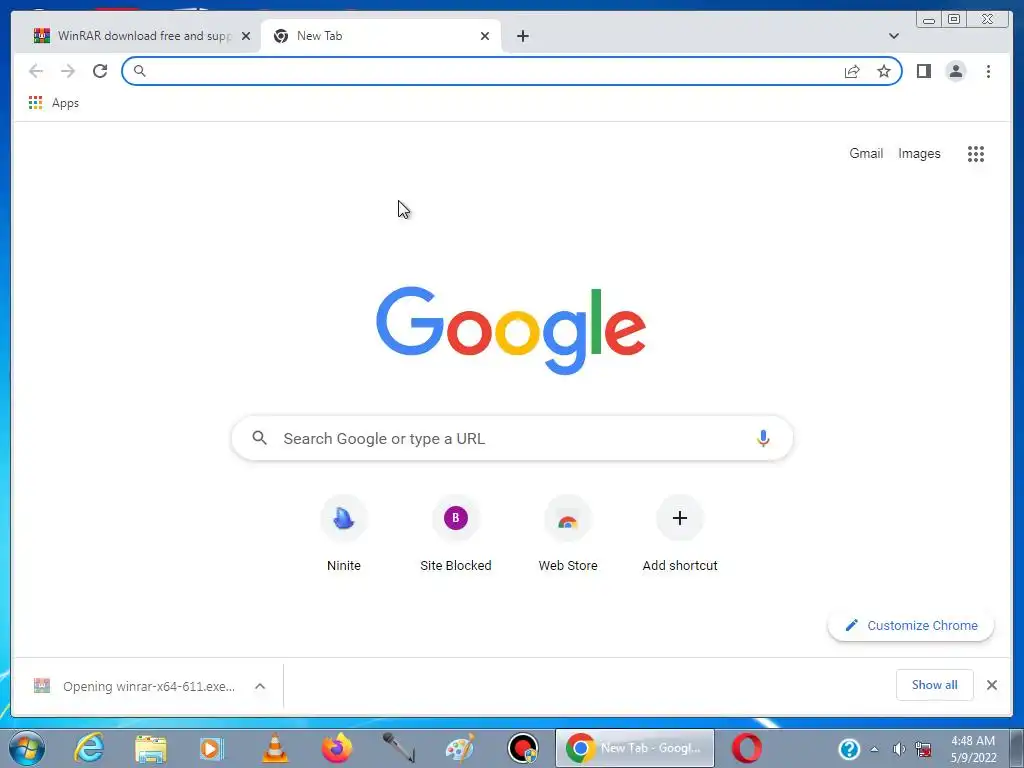Viewport: 1024px width, 768px height.
Task: Launch Internet Explorer from taskbar
Action: click(x=89, y=748)
